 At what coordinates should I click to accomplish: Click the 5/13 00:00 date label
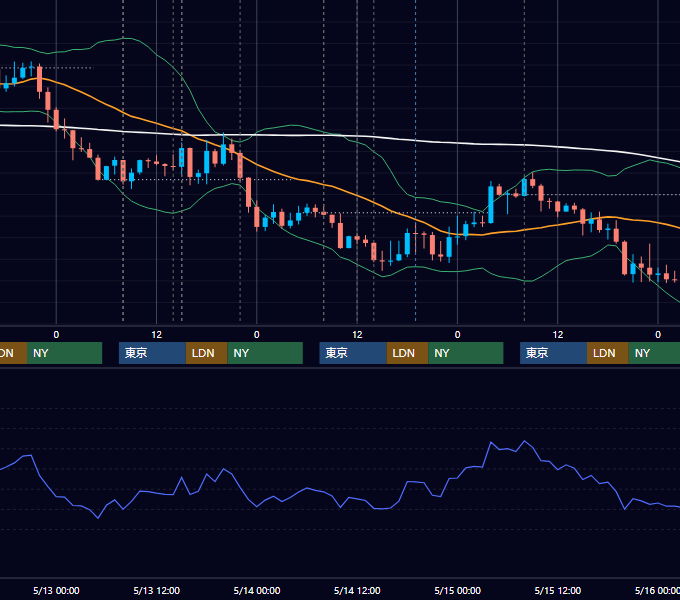[56, 590]
